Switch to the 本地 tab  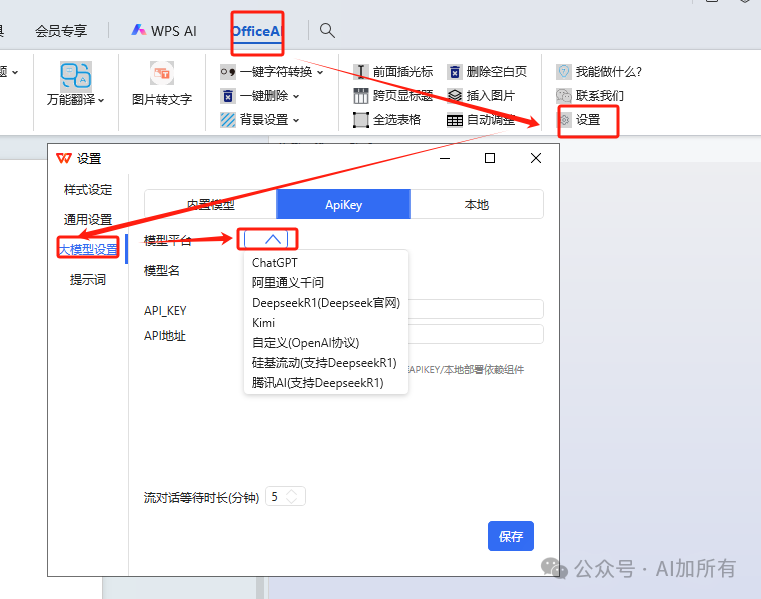477,204
